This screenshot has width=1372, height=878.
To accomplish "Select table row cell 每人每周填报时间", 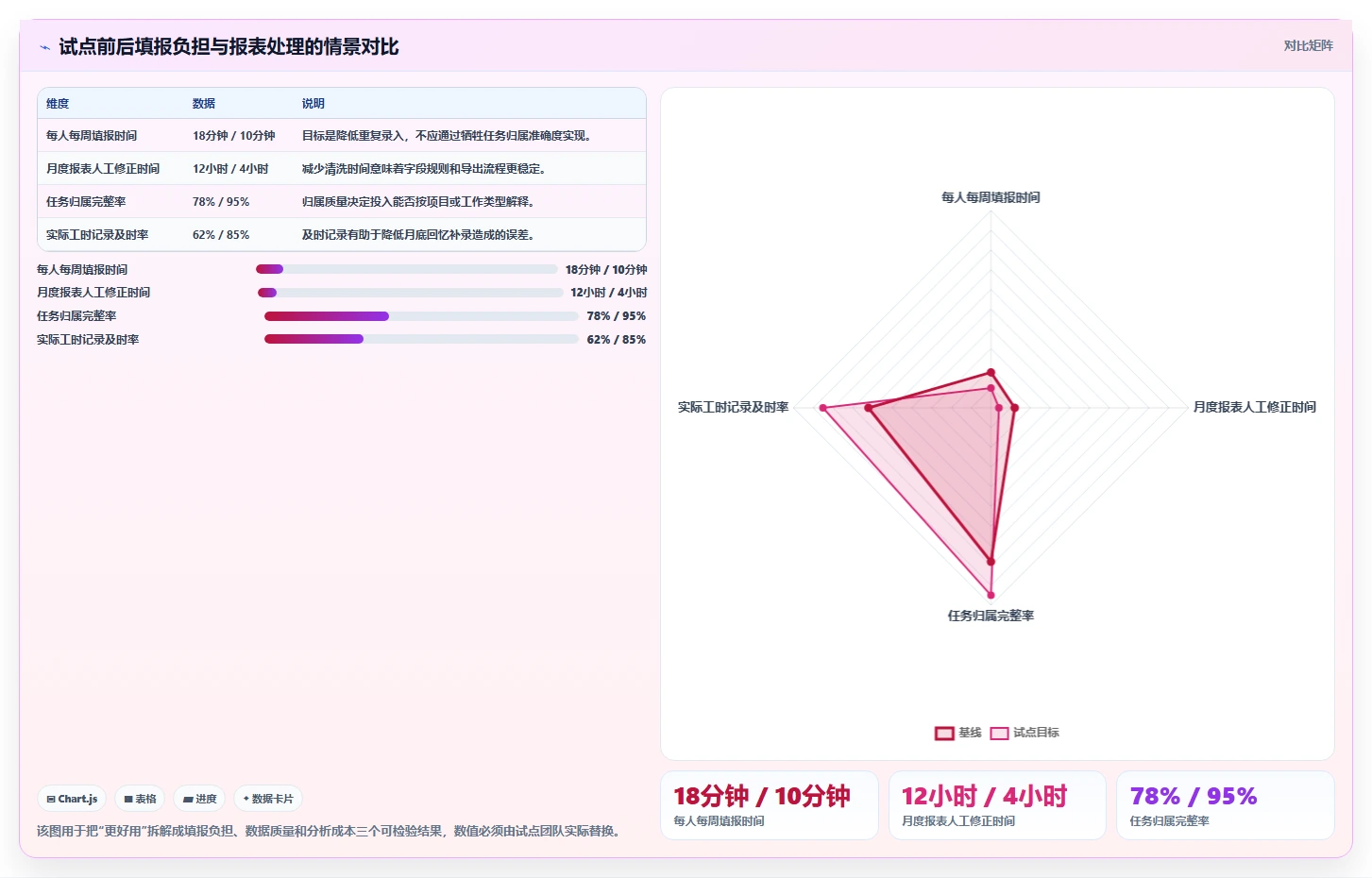I will [92, 136].
